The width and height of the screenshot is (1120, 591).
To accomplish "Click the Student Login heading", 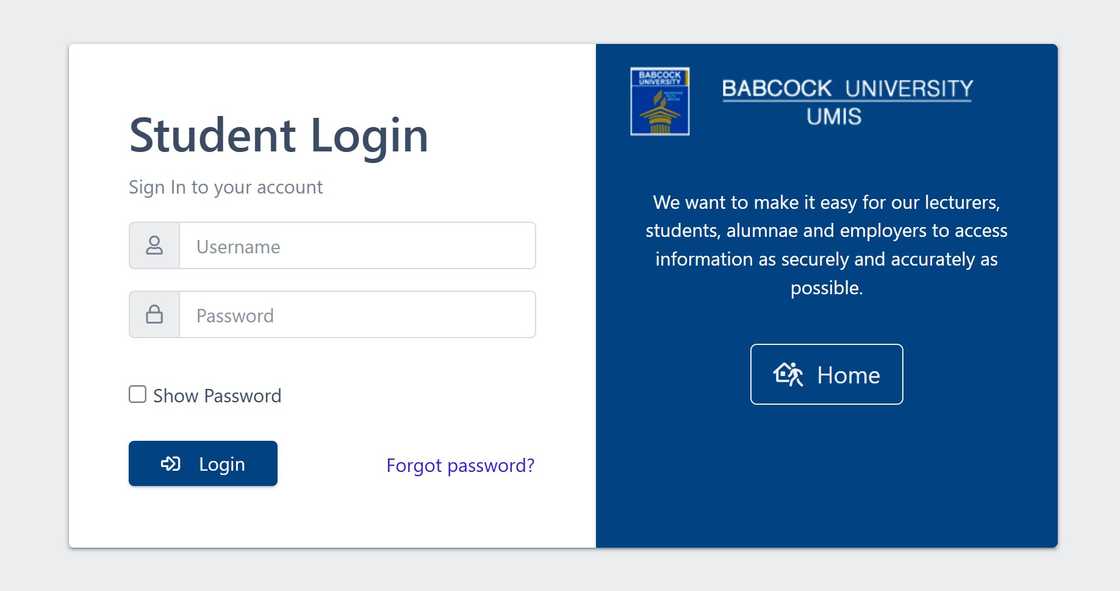I will click(x=278, y=135).
